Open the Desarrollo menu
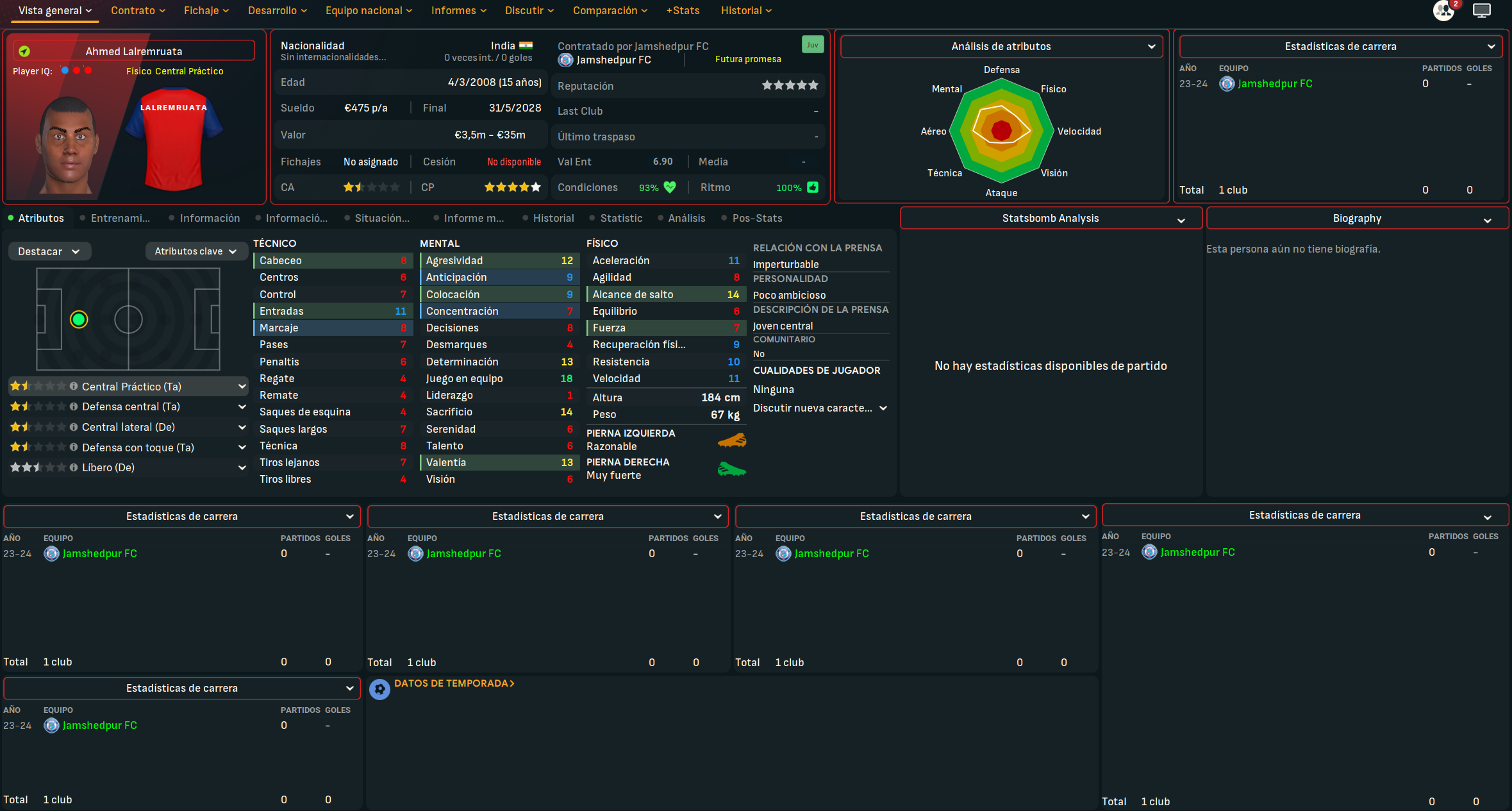The height and width of the screenshot is (811, 1512). pos(278,10)
